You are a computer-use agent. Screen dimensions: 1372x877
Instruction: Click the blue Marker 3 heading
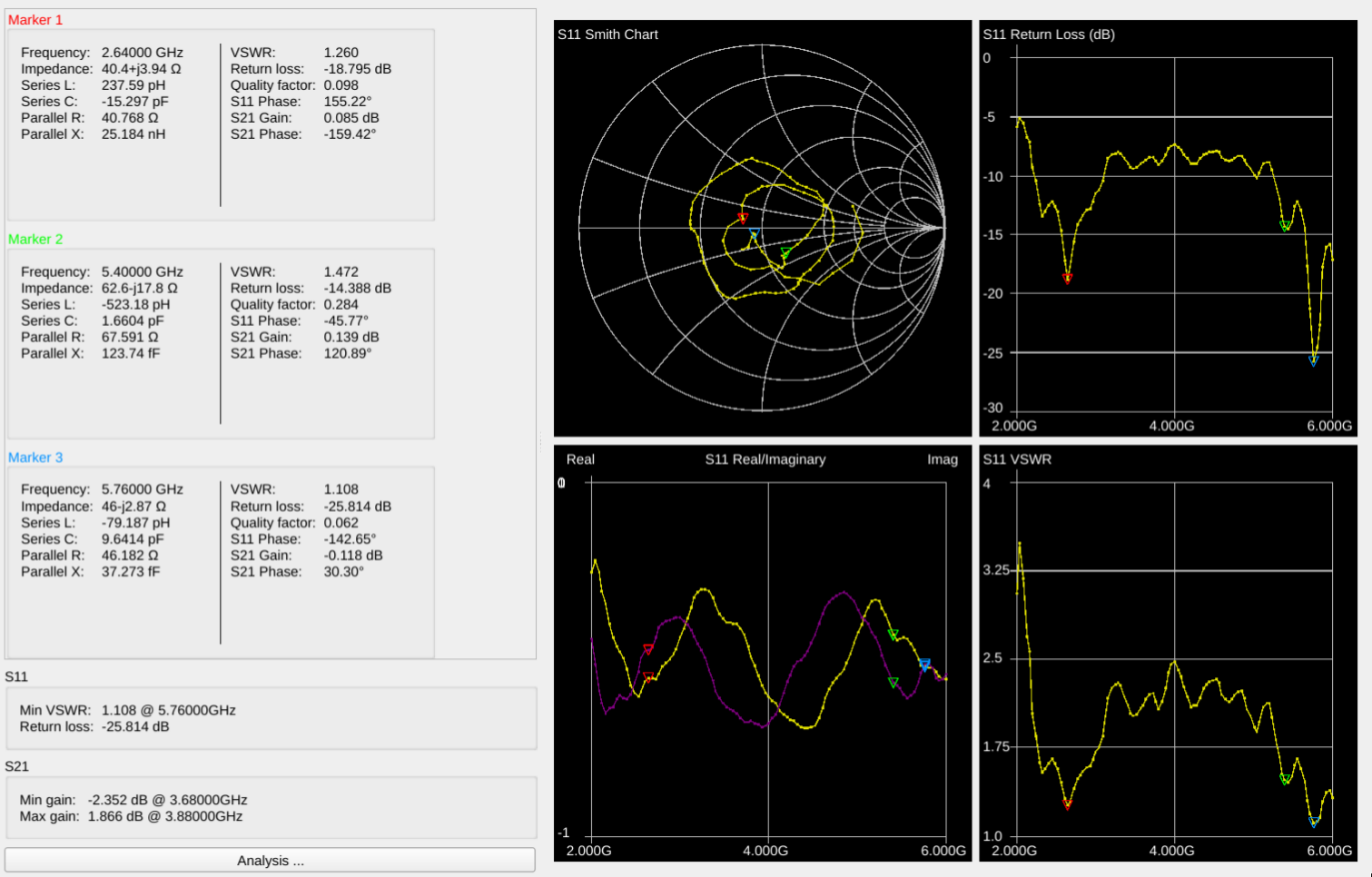click(x=35, y=458)
